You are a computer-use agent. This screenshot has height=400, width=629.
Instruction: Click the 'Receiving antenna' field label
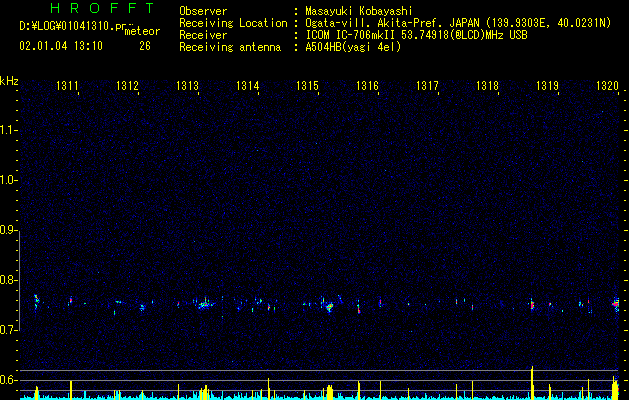click(x=230, y=47)
